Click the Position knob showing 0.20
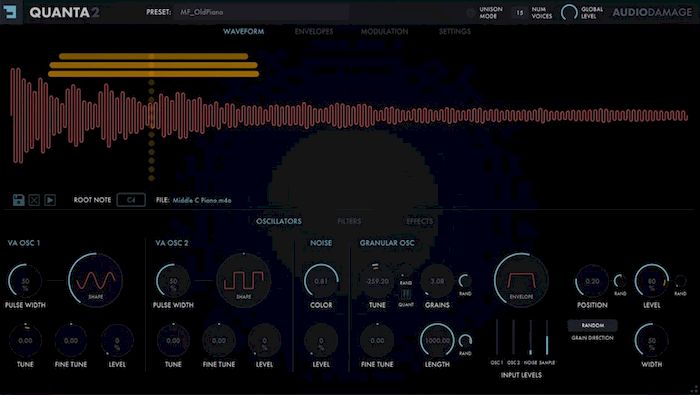700x395 pixels. (x=592, y=281)
